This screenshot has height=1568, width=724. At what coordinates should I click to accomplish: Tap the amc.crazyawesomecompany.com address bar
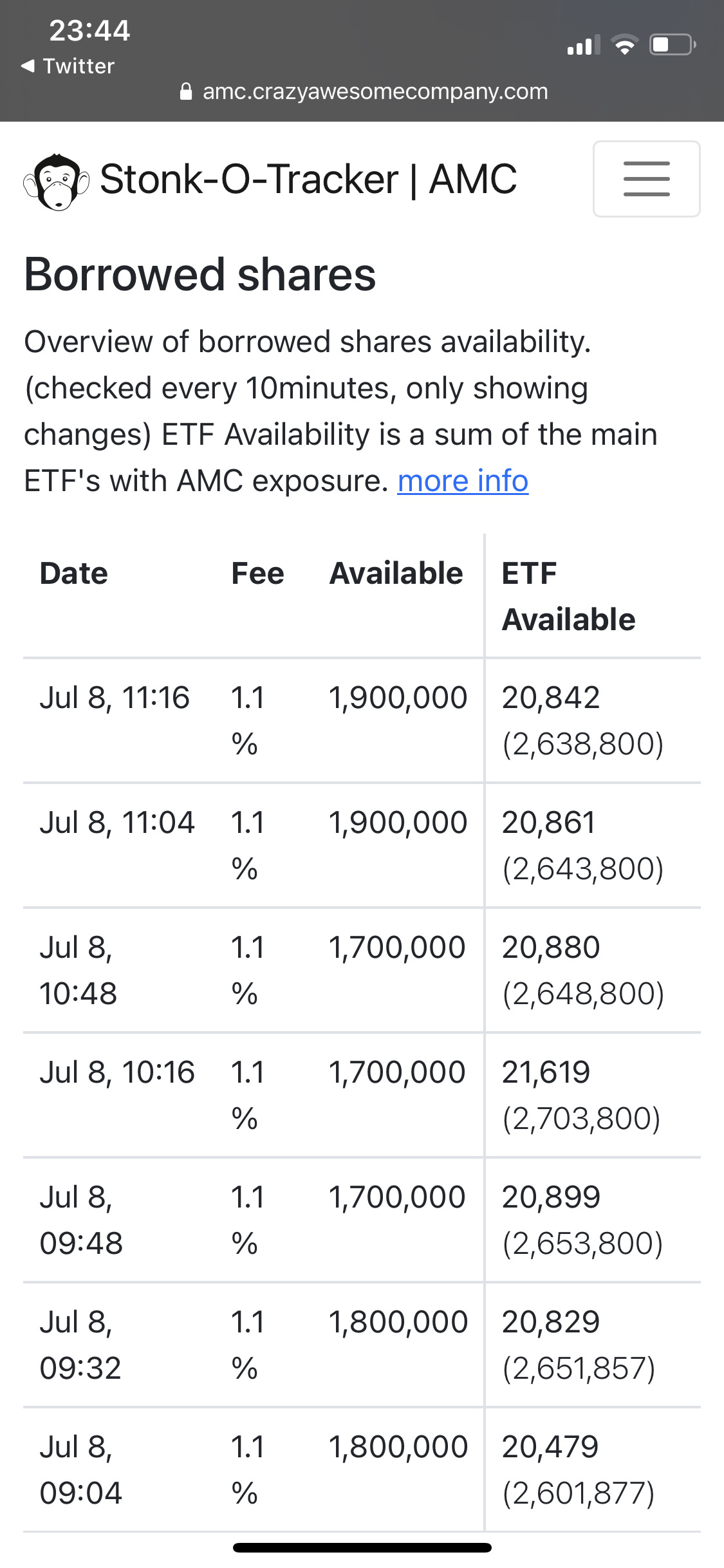tap(375, 92)
